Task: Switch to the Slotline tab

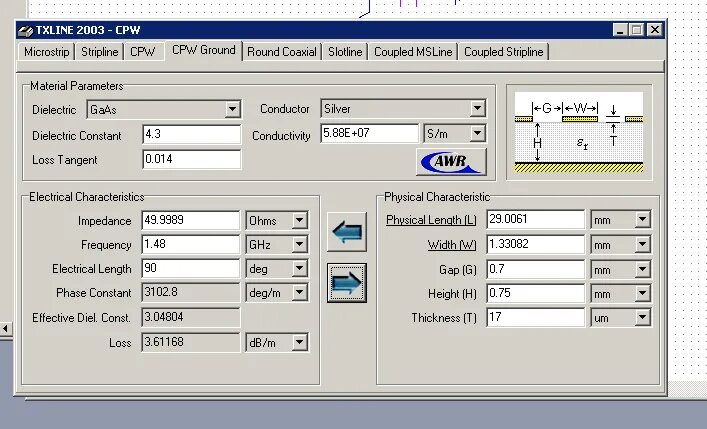Action: (345, 52)
